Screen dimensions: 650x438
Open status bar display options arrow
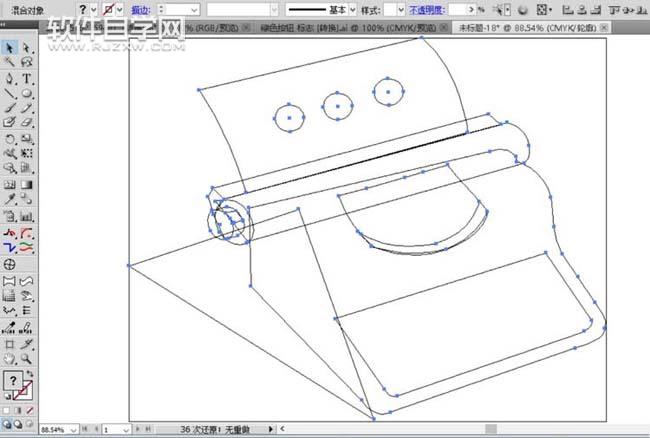tap(271, 429)
